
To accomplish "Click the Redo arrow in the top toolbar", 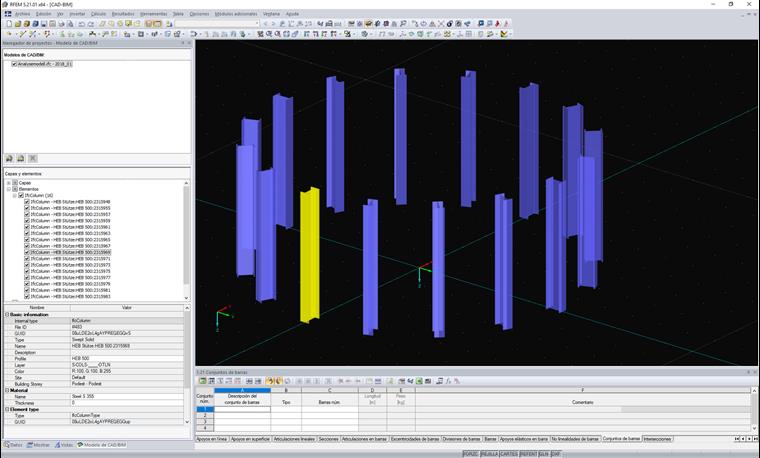I will point(91,23).
